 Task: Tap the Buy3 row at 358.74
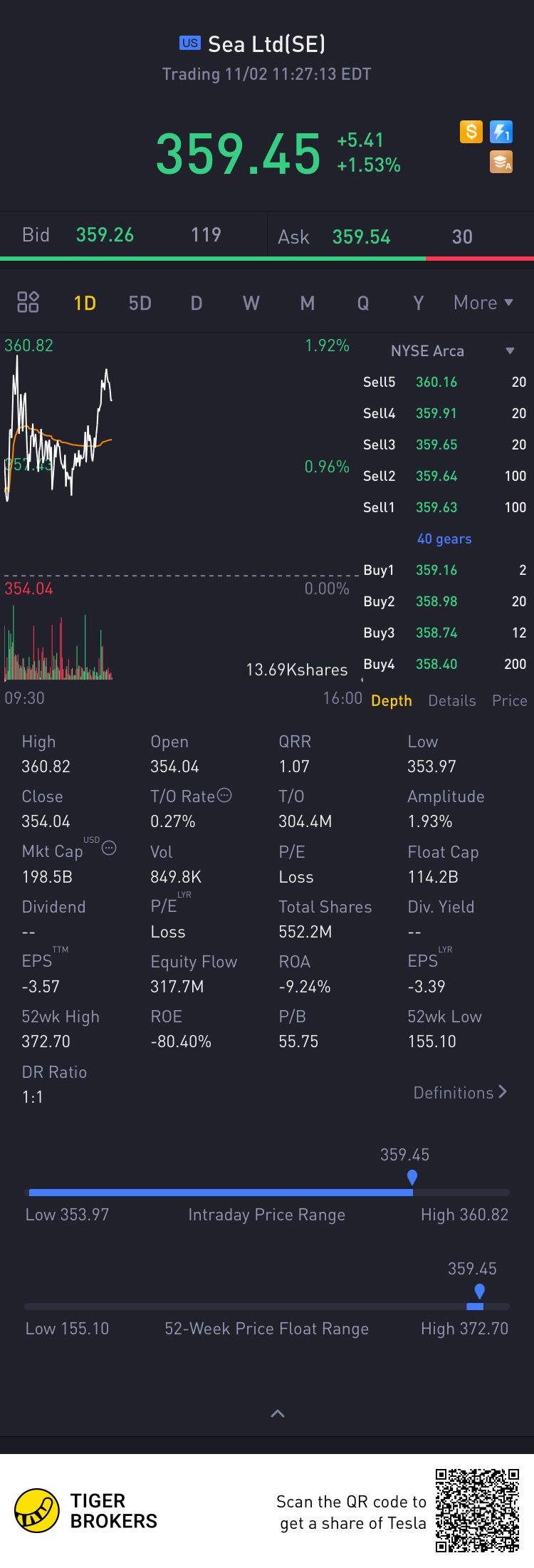[x=445, y=633]
